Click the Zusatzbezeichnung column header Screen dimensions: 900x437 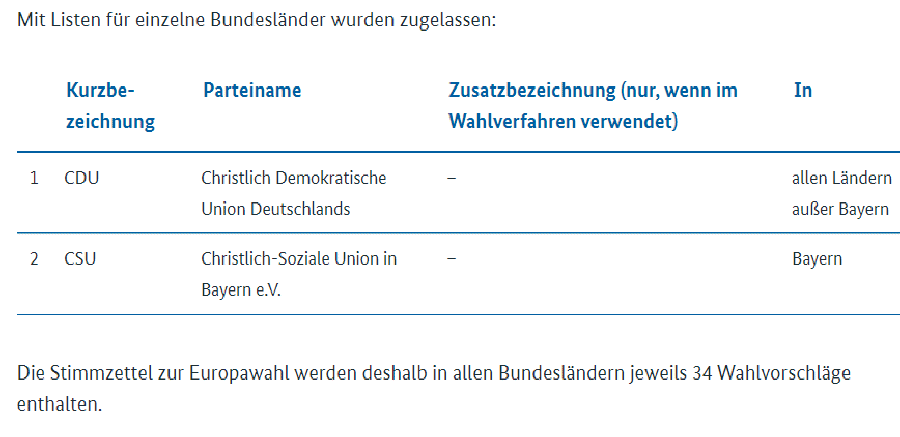(x=593, y=106)
